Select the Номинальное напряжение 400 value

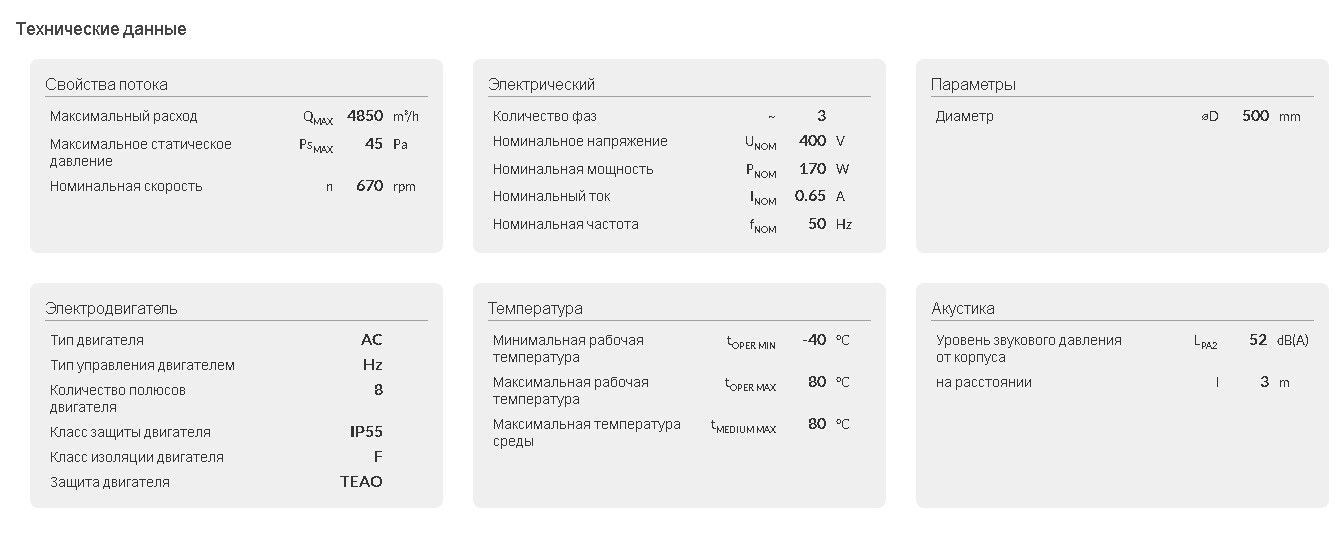[813, 141]
